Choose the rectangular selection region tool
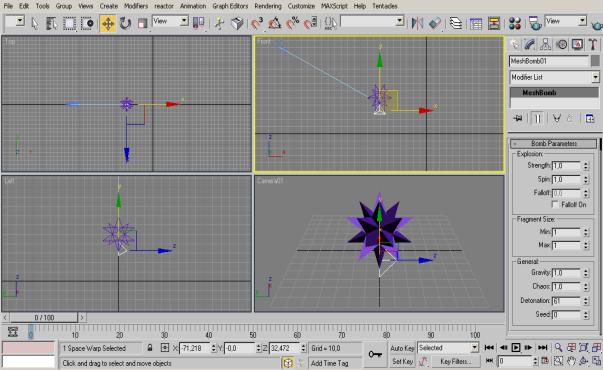 (69, 23)
